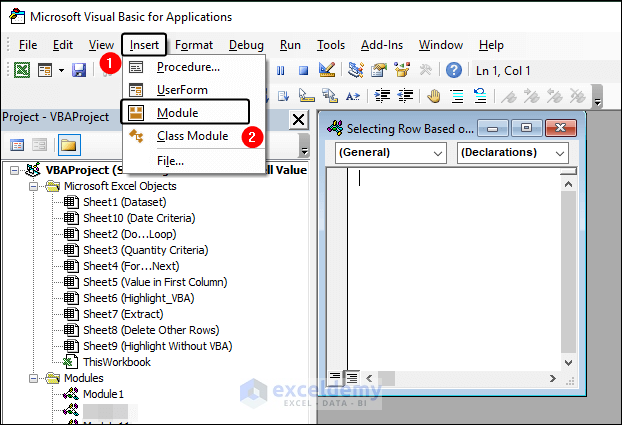Click View Object in the Project panel

click(x=40, y=145)
